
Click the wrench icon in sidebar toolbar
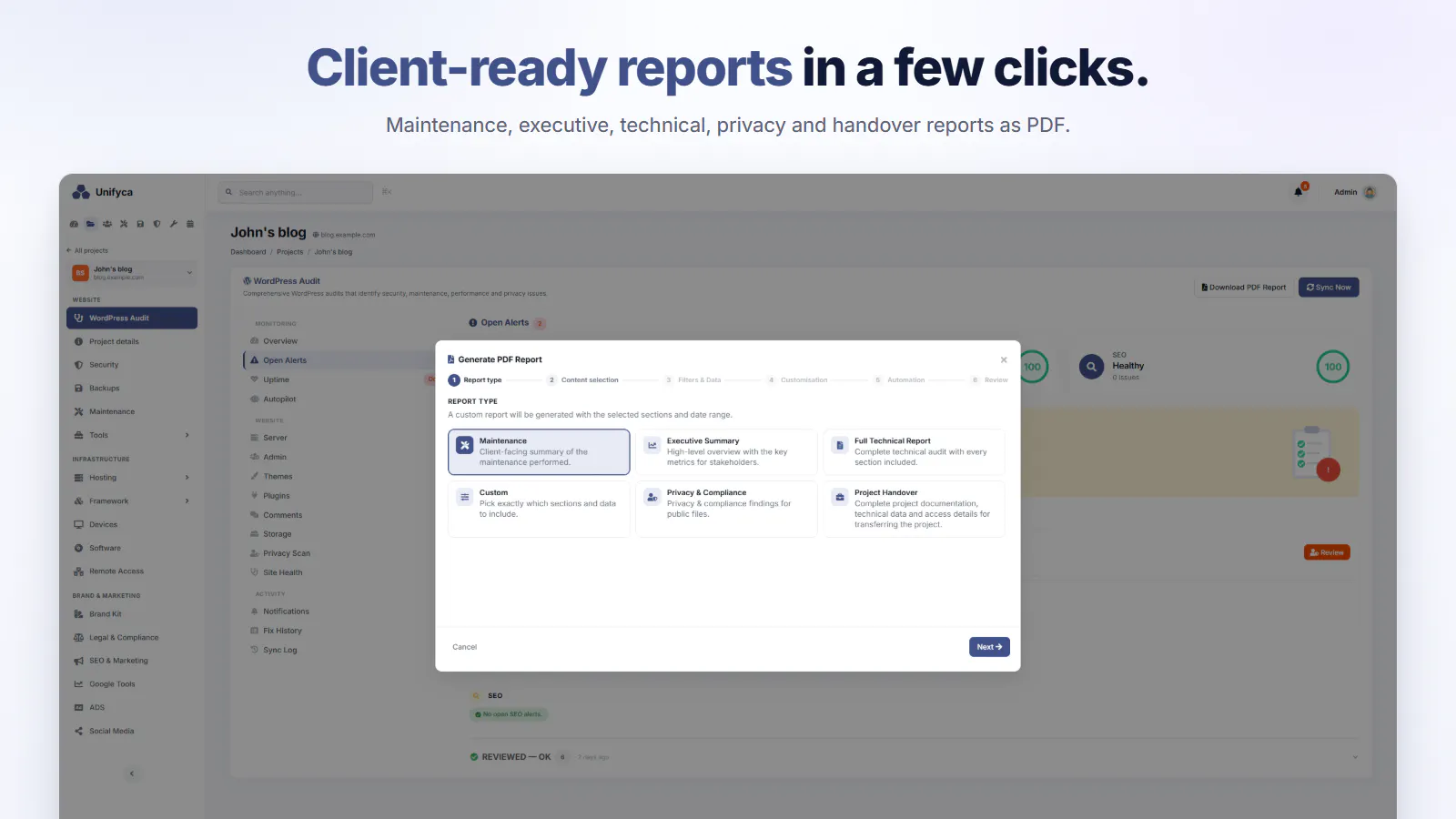pyautogui.click(x=173, y=224)
